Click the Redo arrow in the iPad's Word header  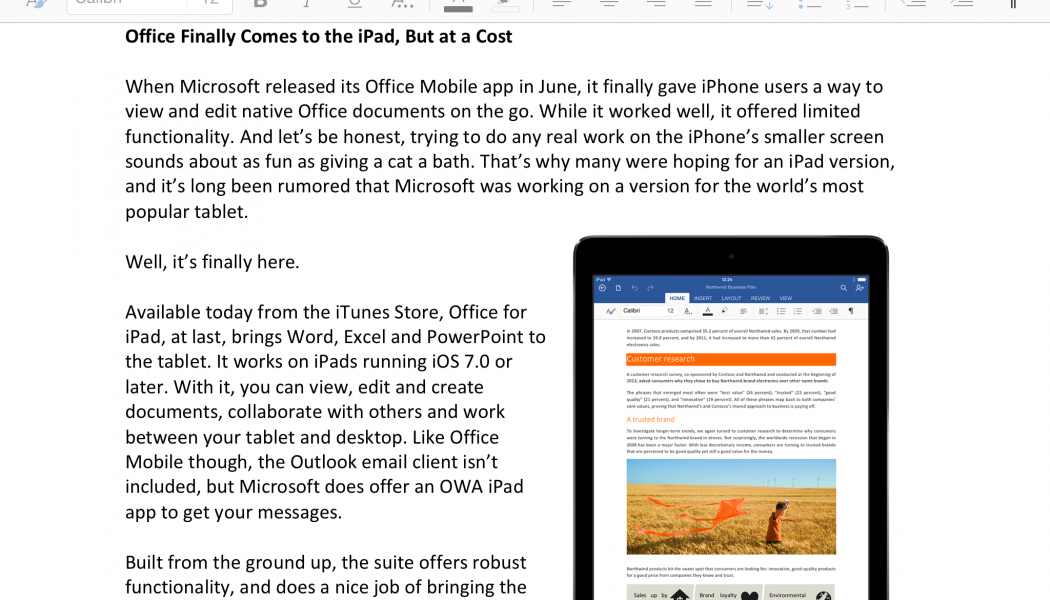(x=649, y=288)
